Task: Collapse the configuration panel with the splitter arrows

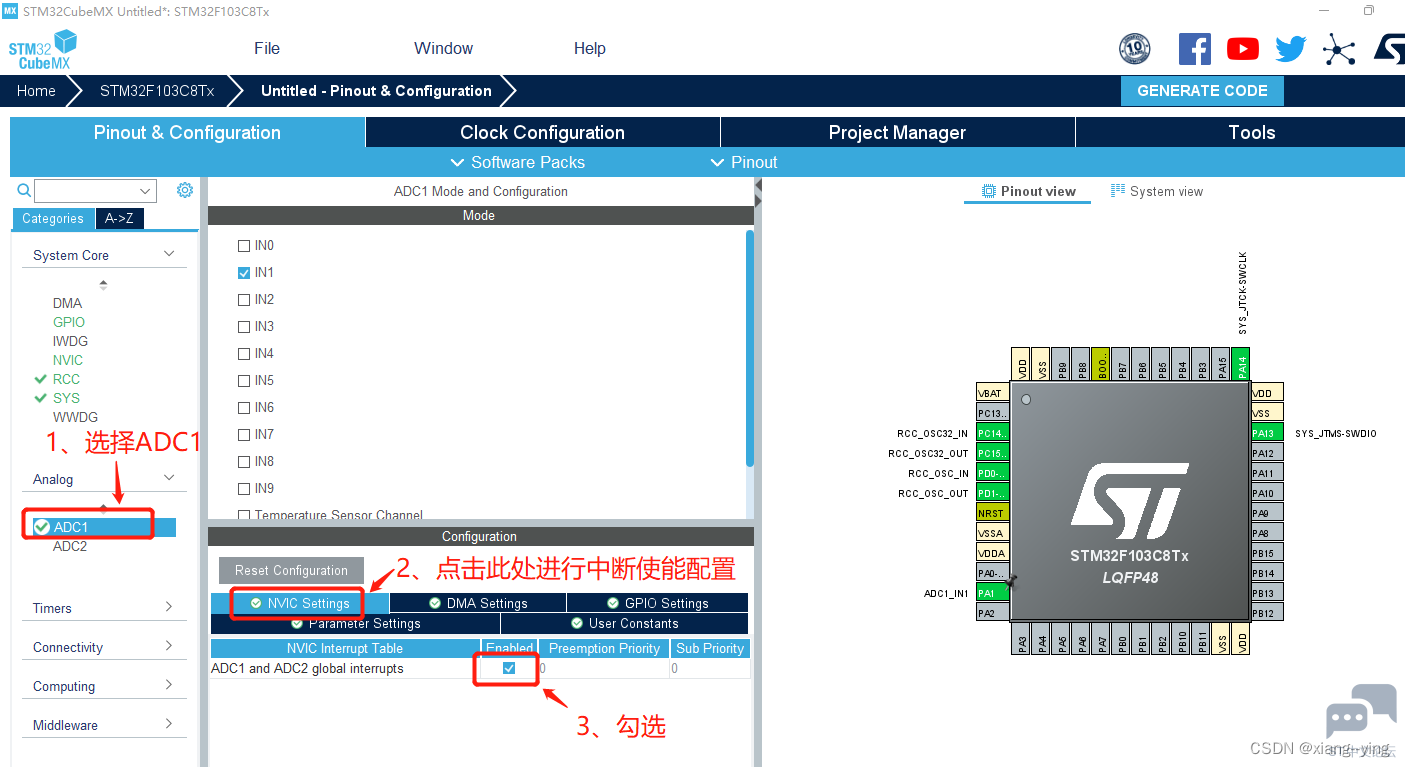Action: 758,193
